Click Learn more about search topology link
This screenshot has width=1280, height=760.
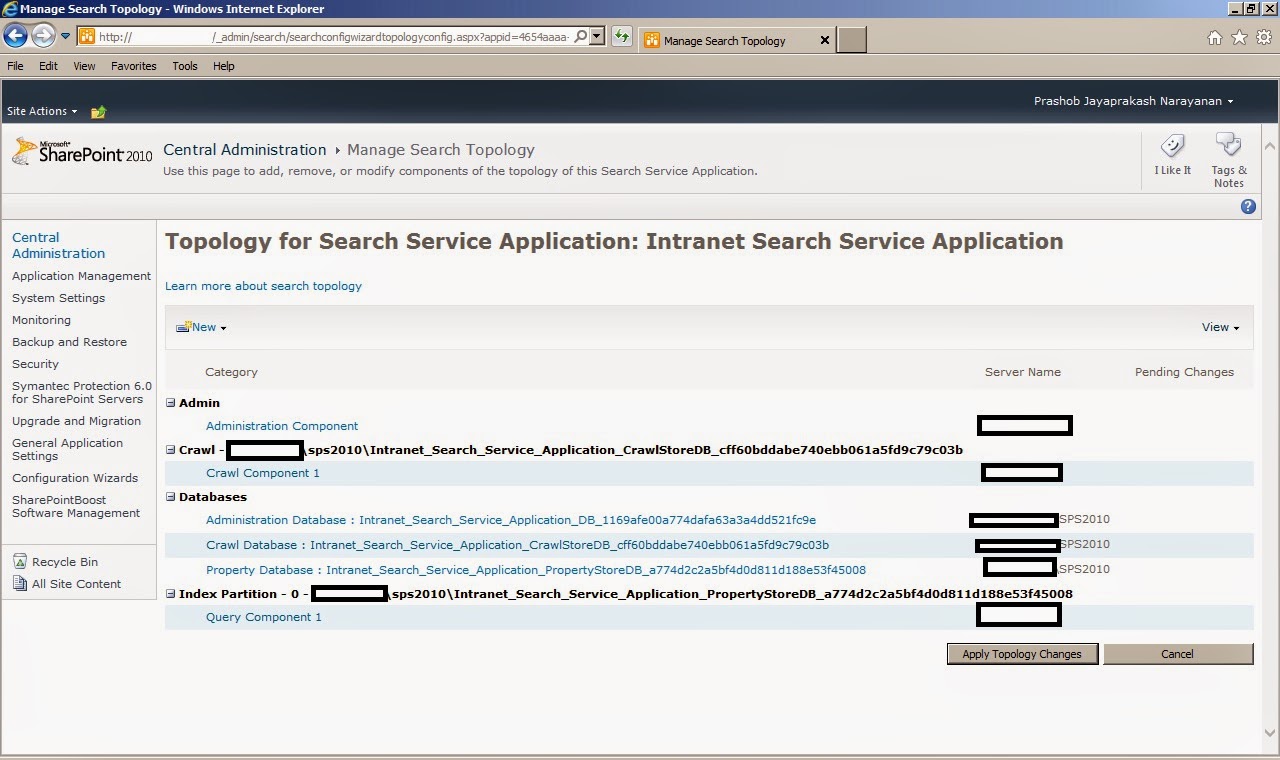pos(263,286)
